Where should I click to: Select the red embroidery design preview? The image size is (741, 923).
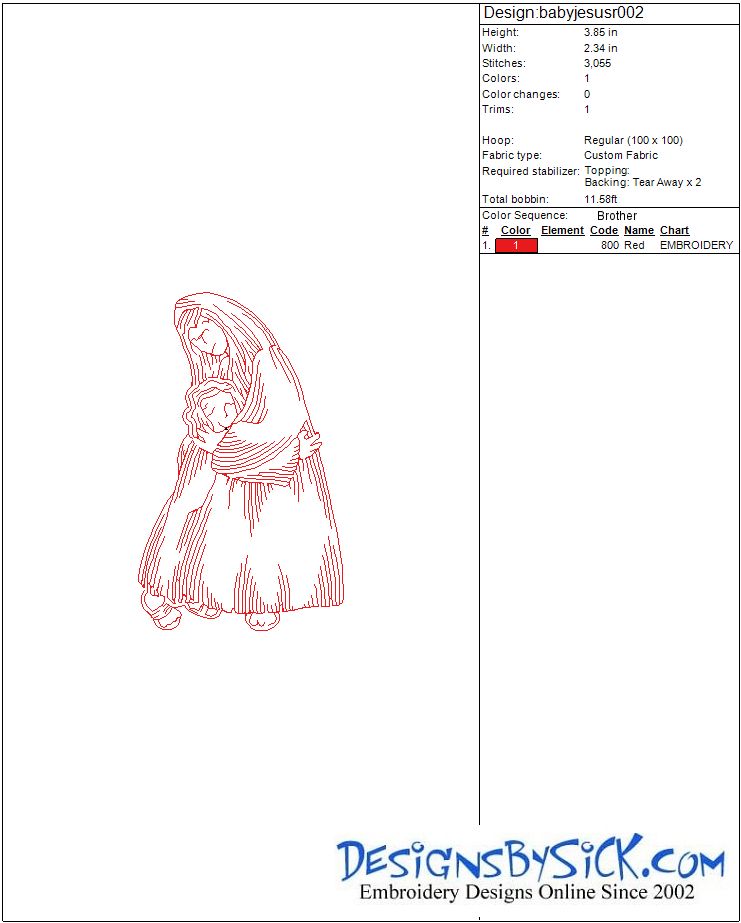tap(242, 462)
